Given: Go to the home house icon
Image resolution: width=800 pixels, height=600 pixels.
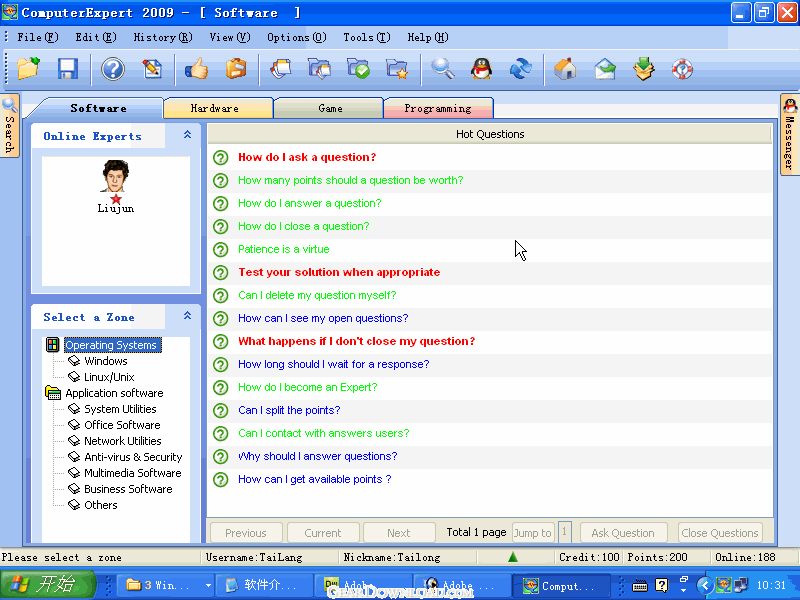Looking at the screenshot, I should 565,68.
